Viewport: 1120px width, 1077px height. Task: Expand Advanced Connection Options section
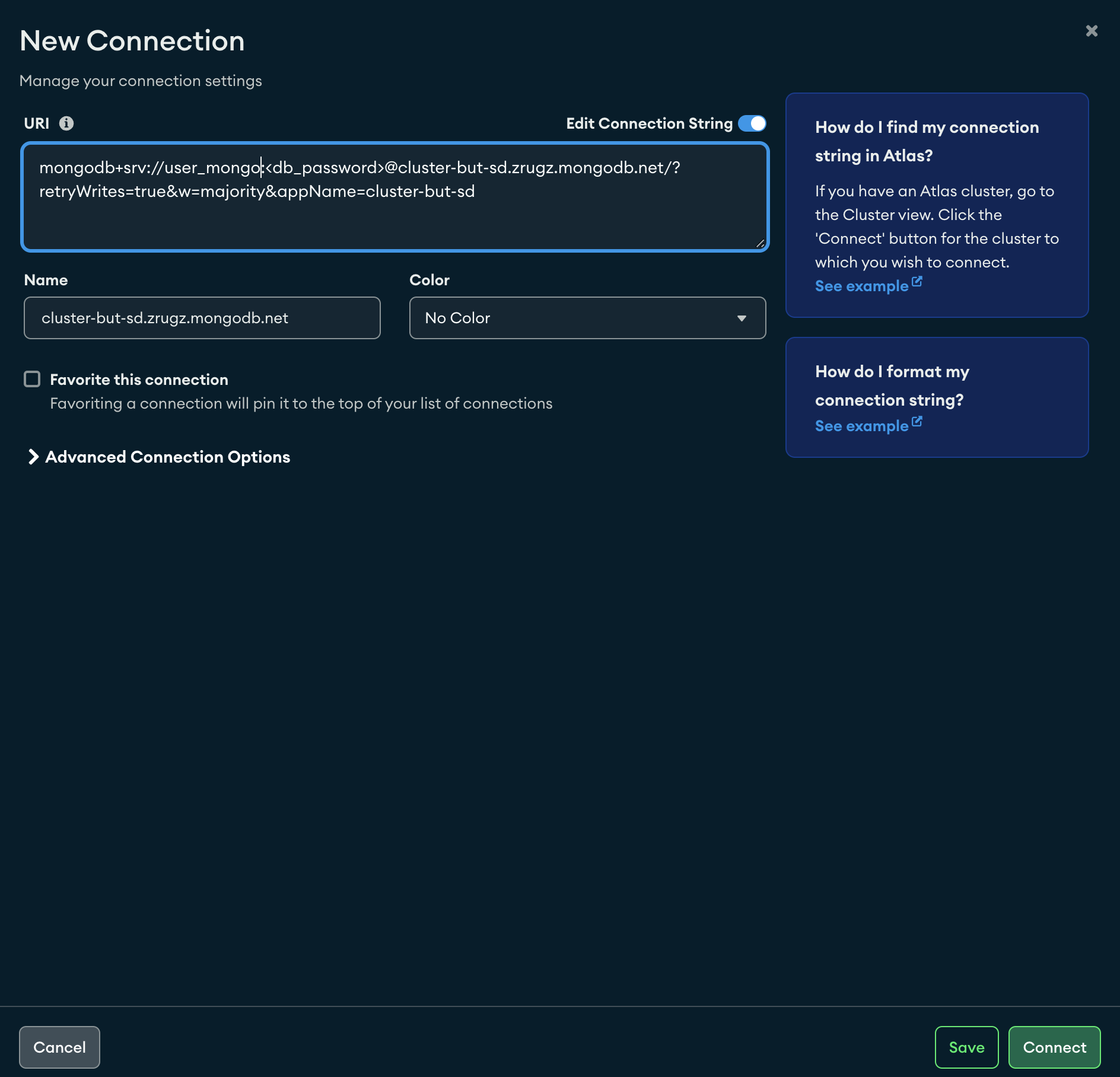pos(167,457)
